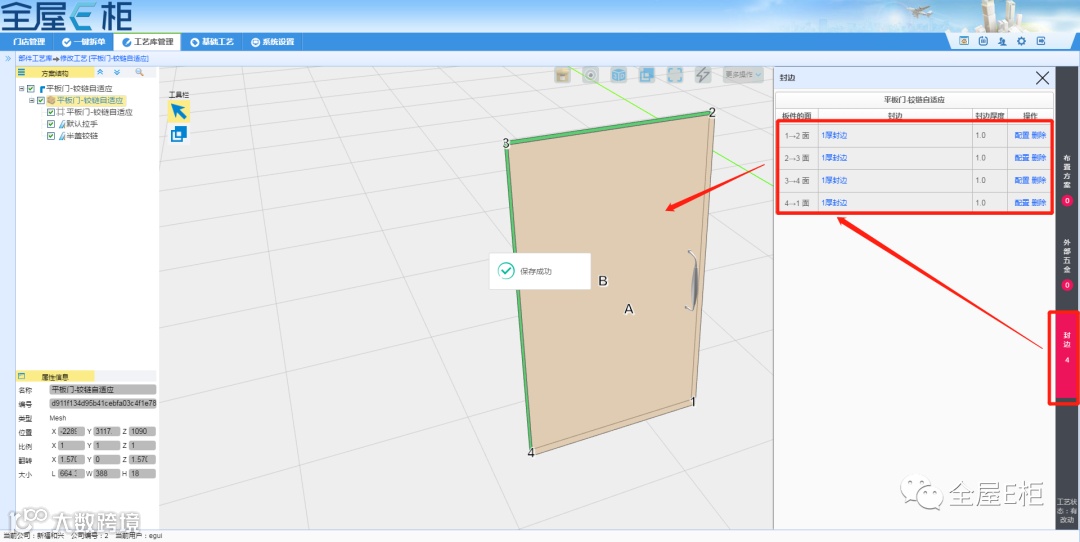The width and height of the screenshot is (1080, 542).
Task: Open the 一键拆单 menu tab
Action: [83, 42]
